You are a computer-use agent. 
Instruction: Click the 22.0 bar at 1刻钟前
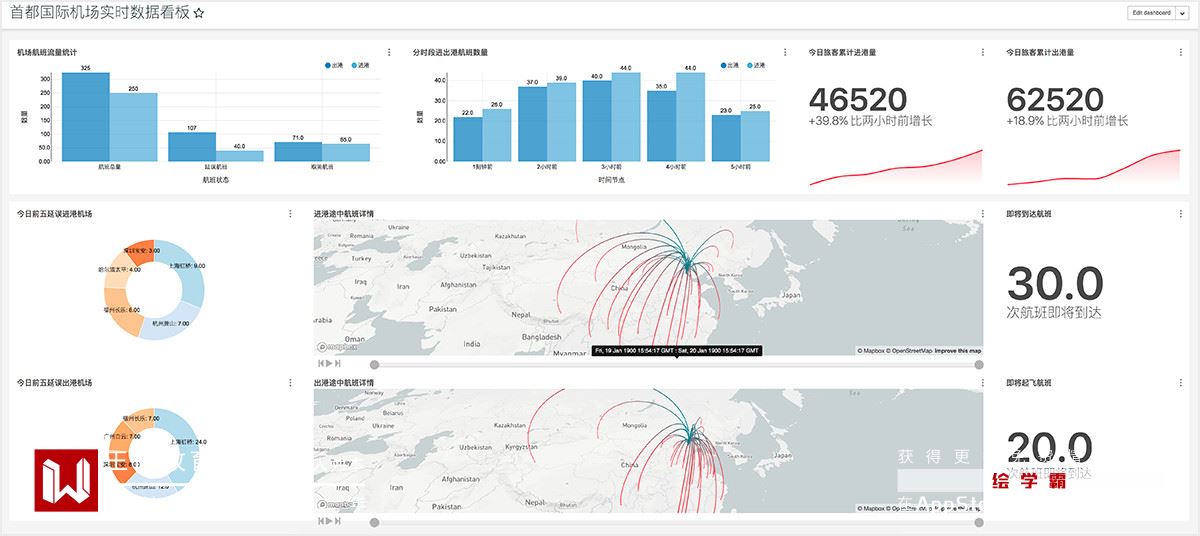click(468, 139)
